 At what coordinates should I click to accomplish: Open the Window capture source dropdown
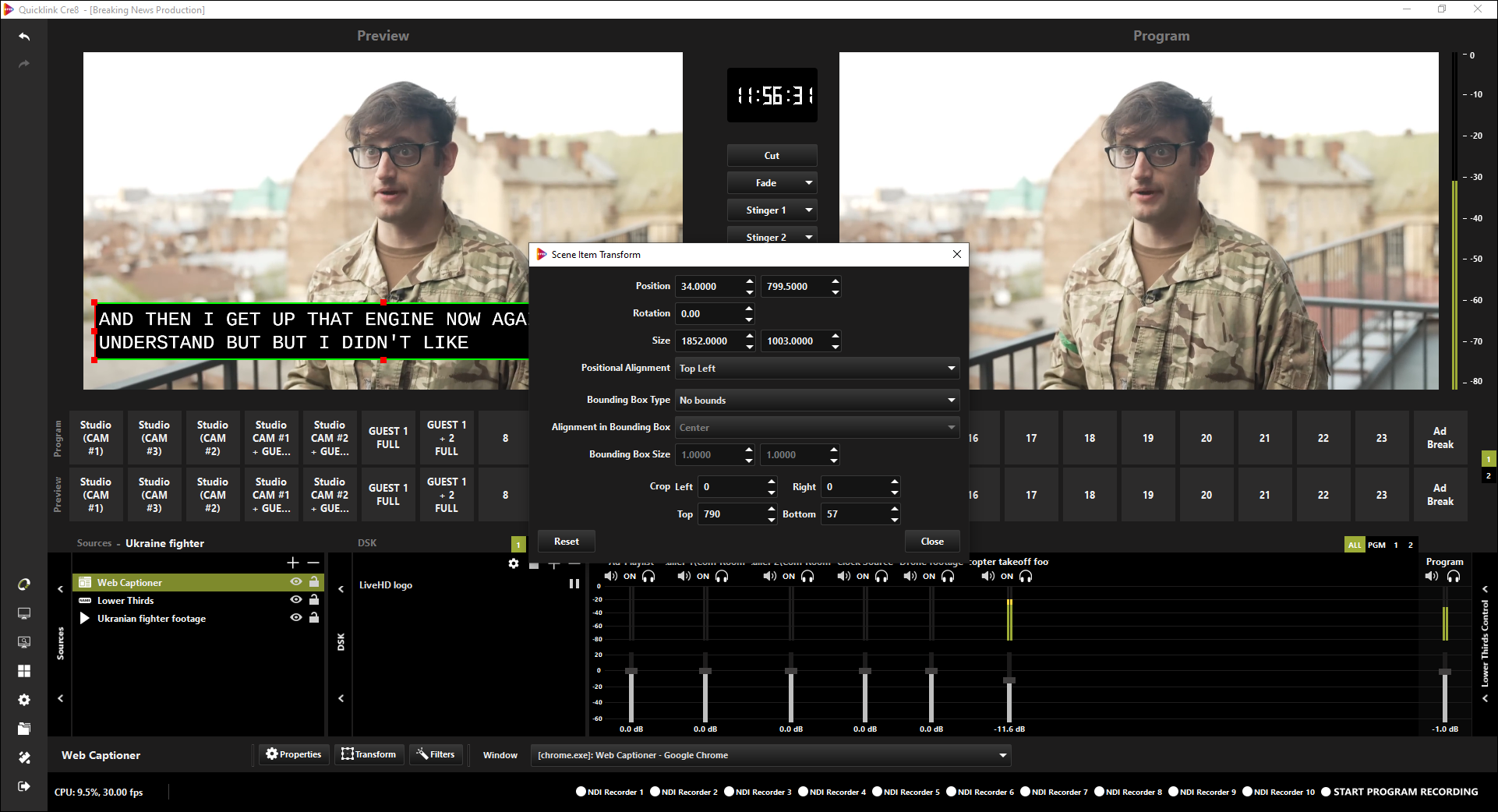[770, 755]
